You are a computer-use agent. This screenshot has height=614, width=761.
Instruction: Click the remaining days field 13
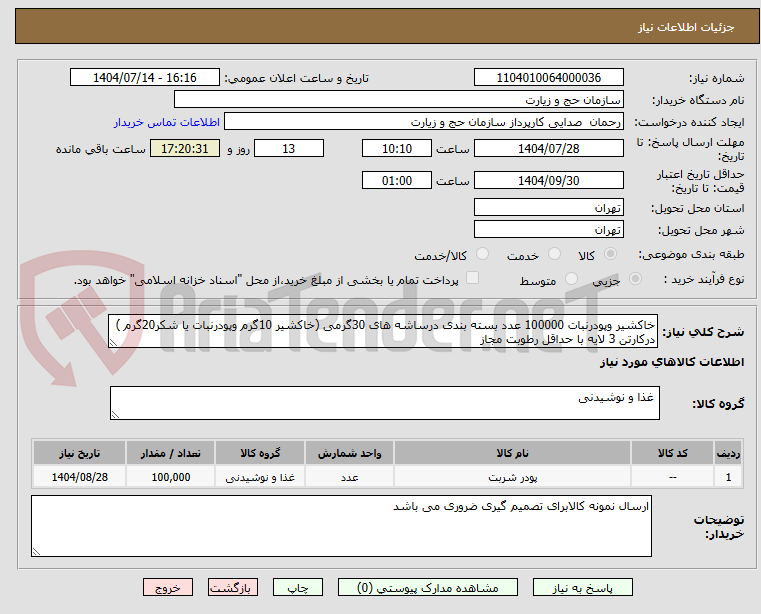pos(289,148)
